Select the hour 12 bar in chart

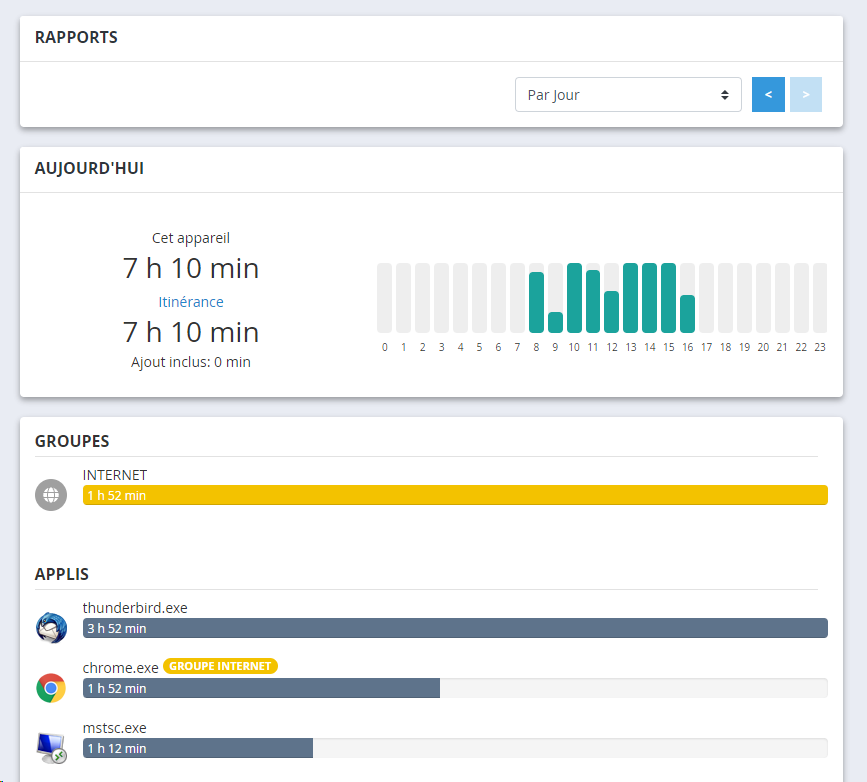click(612, 311)
